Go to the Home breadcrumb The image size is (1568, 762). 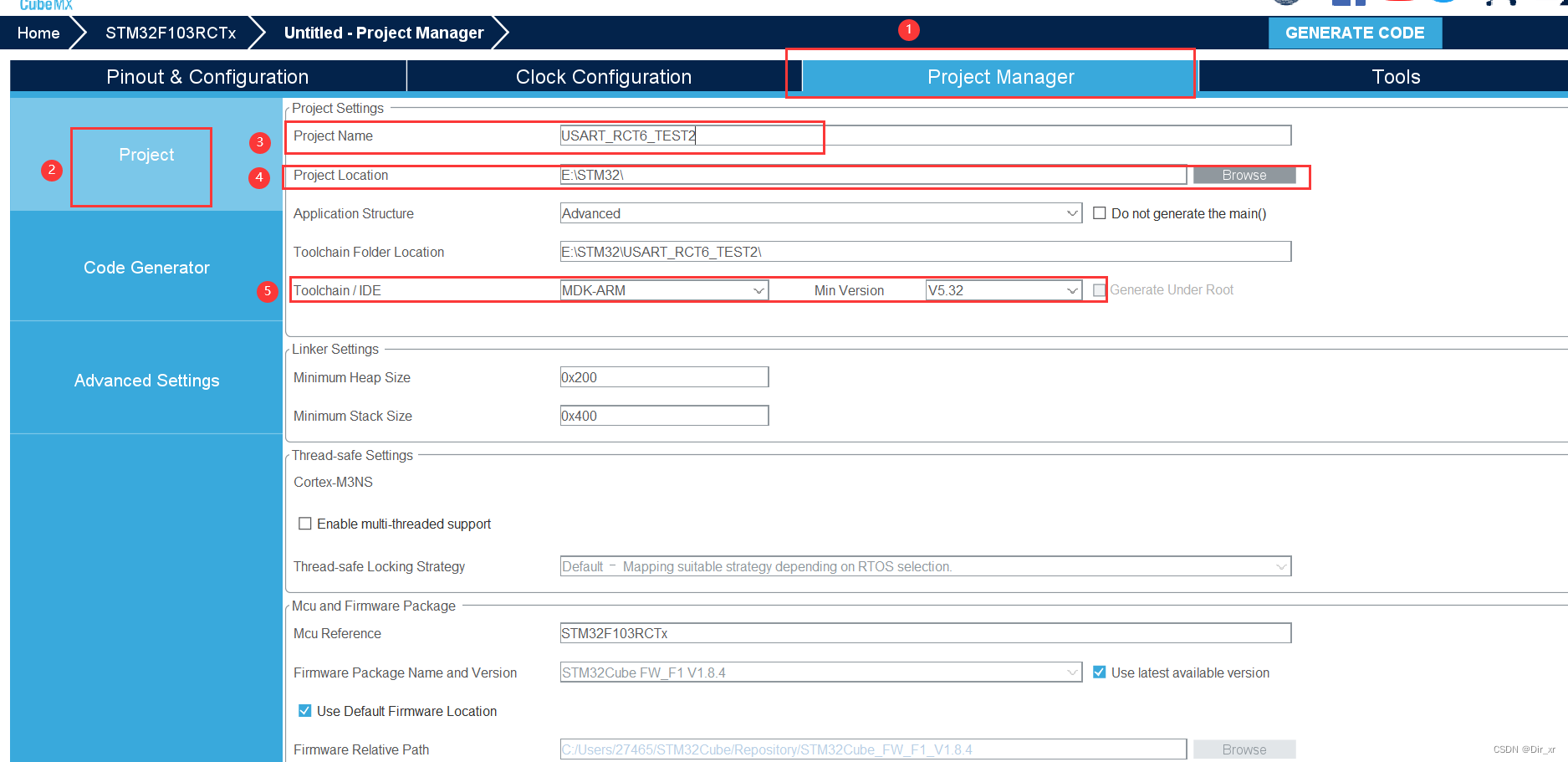tap(38, 33)
